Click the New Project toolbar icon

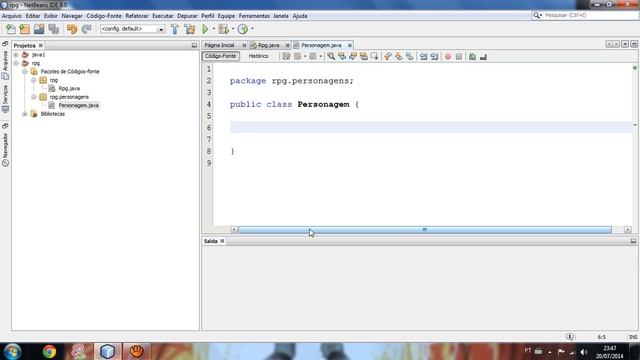pyautogui.click(x=25, y=29)
